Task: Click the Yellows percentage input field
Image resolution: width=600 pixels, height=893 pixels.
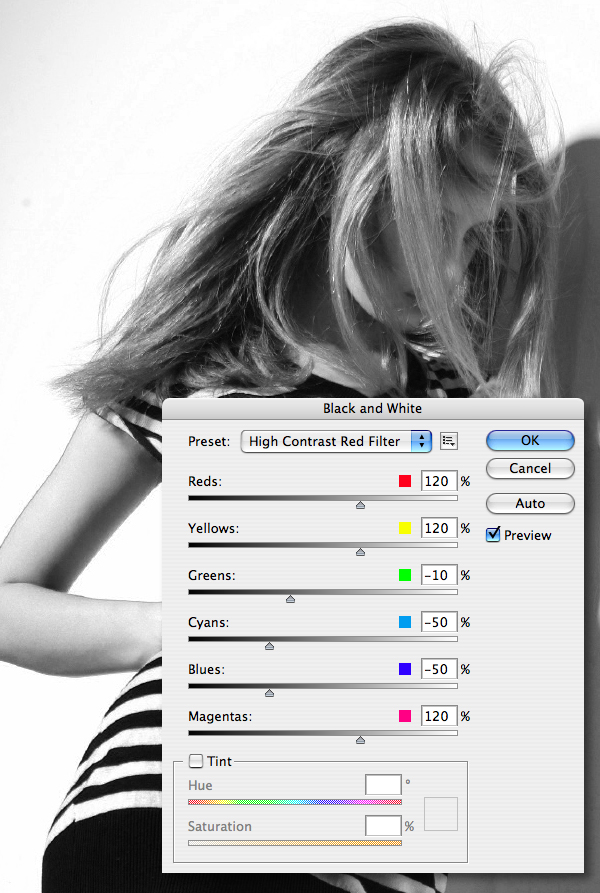Action: [439, 529]
